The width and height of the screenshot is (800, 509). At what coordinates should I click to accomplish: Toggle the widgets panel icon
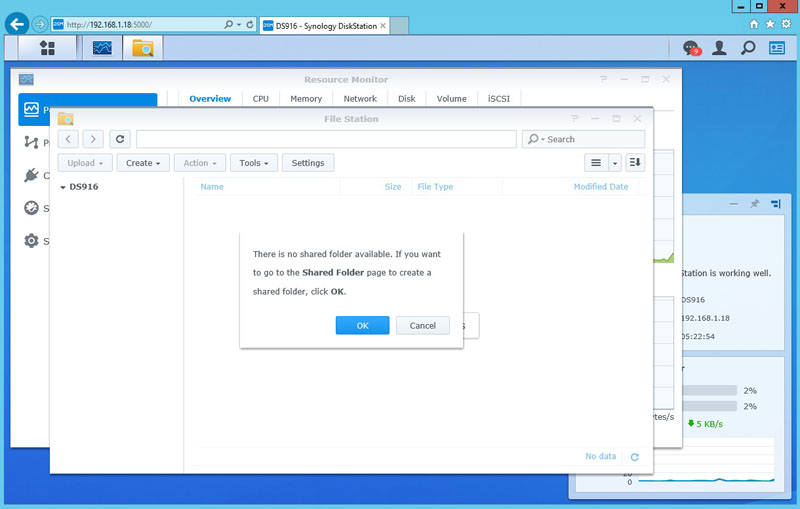(777, 48)
